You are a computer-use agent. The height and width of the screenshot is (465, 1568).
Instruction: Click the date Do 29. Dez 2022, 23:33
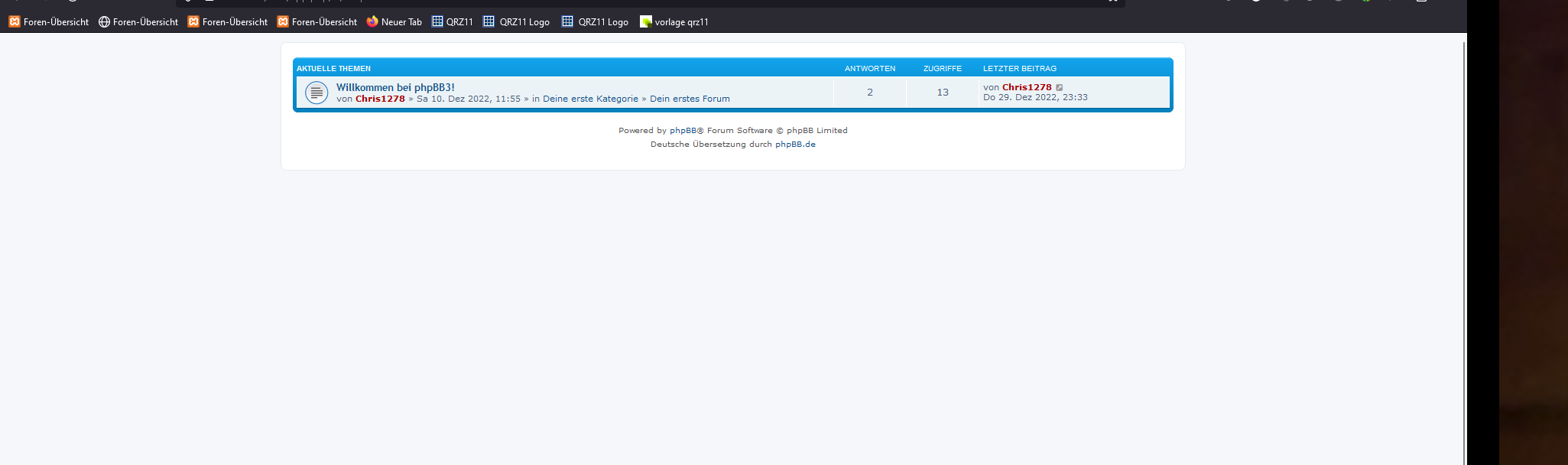coord(1035,97)
